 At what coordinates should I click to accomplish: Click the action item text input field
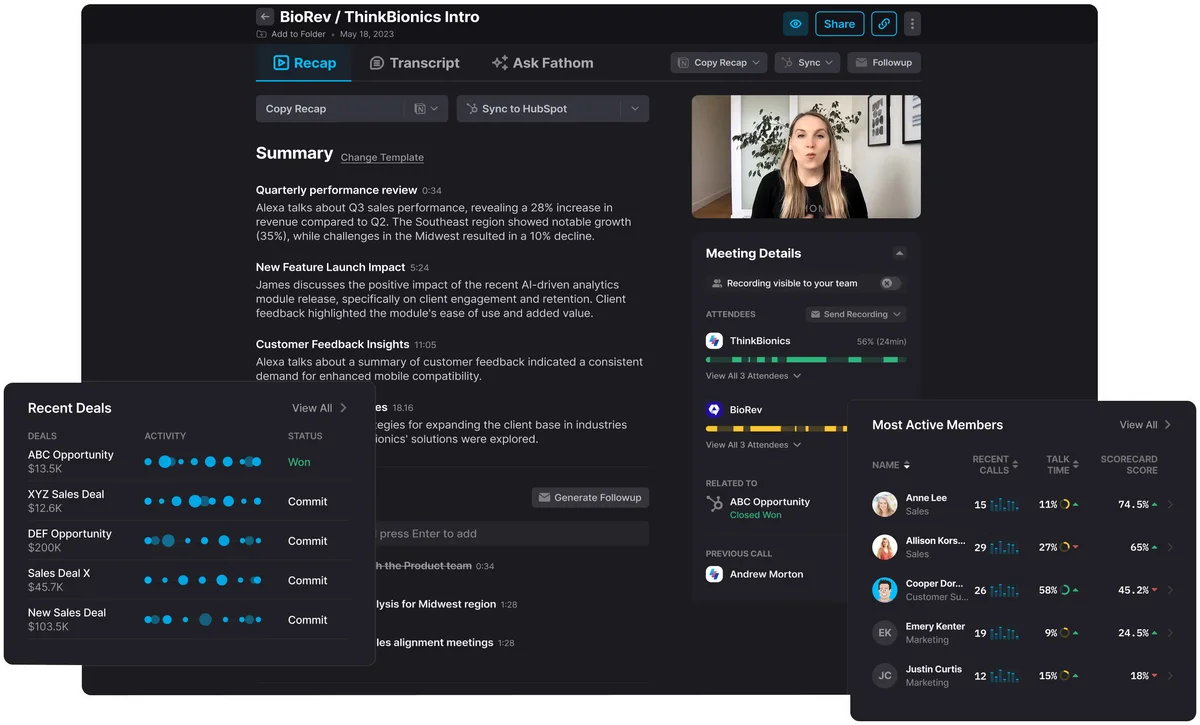[500, 533]
